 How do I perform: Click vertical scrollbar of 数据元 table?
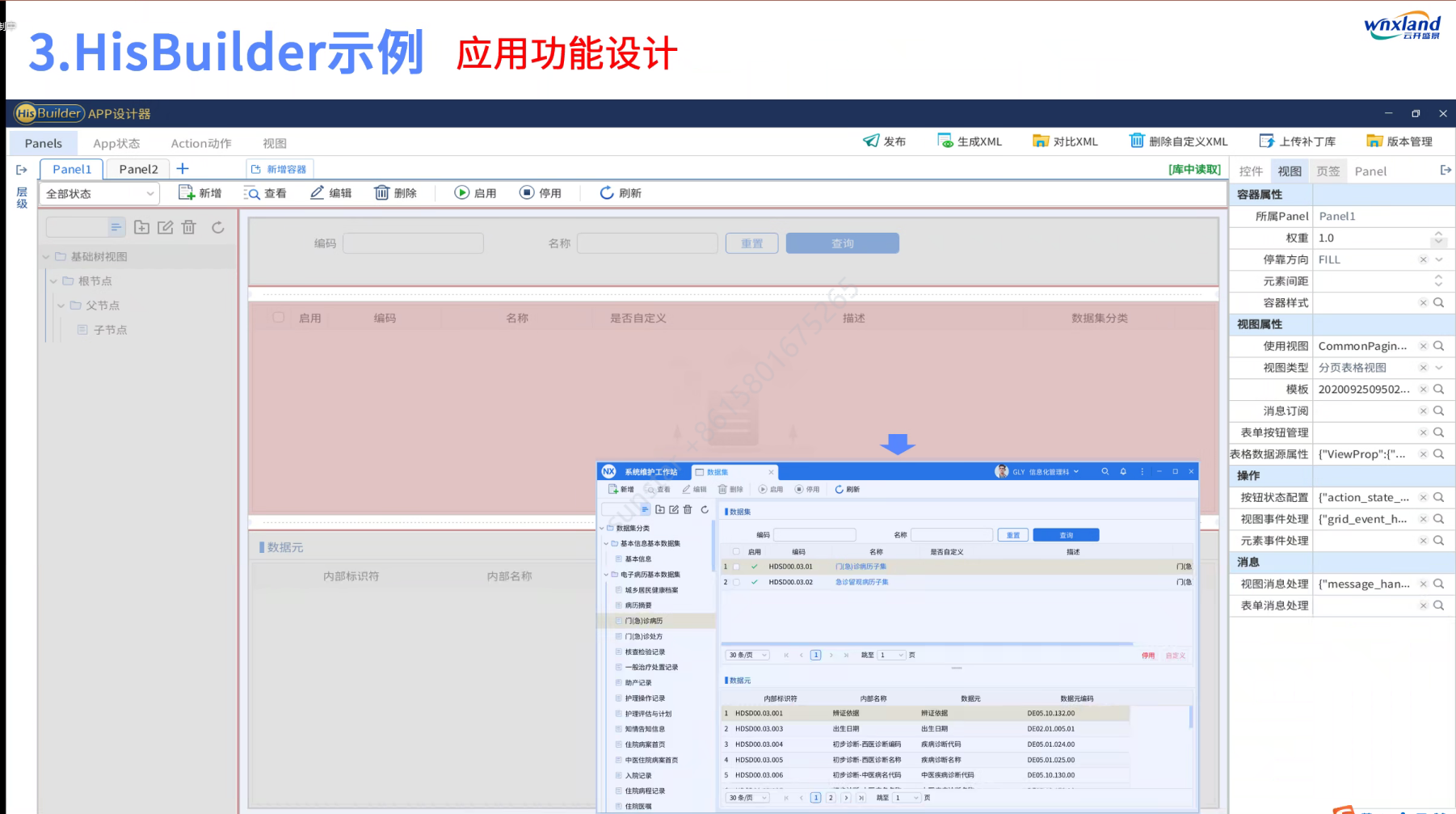tap(1190, 718)
